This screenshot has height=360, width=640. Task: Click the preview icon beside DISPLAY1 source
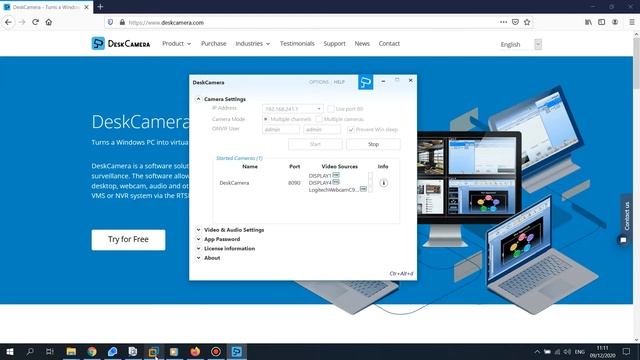click(x=336, y=175)
